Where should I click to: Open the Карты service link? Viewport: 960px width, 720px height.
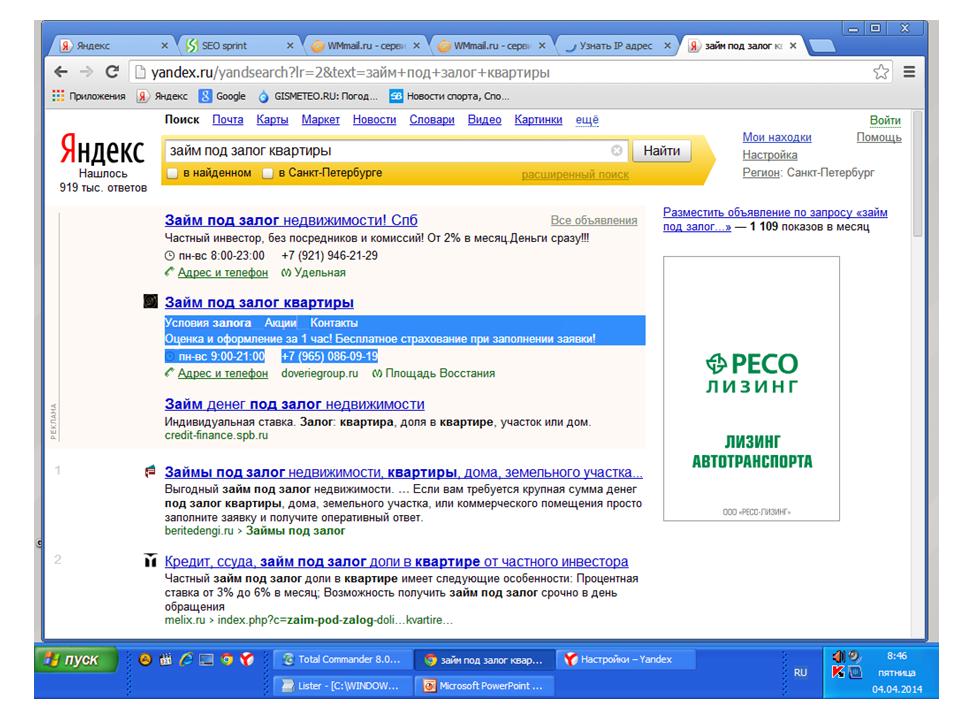(x=272, y=120)
